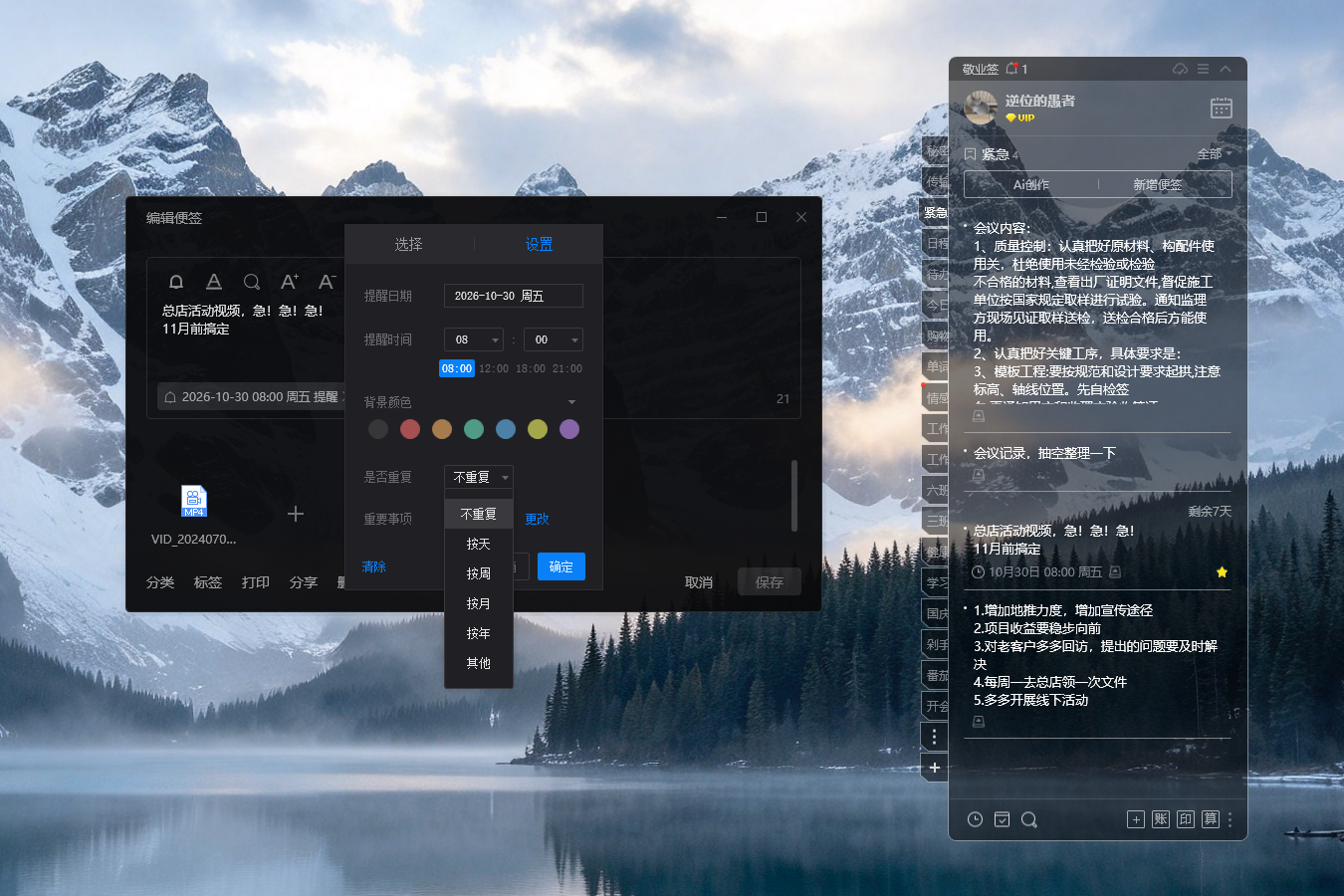Collapse the 敬业签 panel with up chevron

click(1226, 69)
